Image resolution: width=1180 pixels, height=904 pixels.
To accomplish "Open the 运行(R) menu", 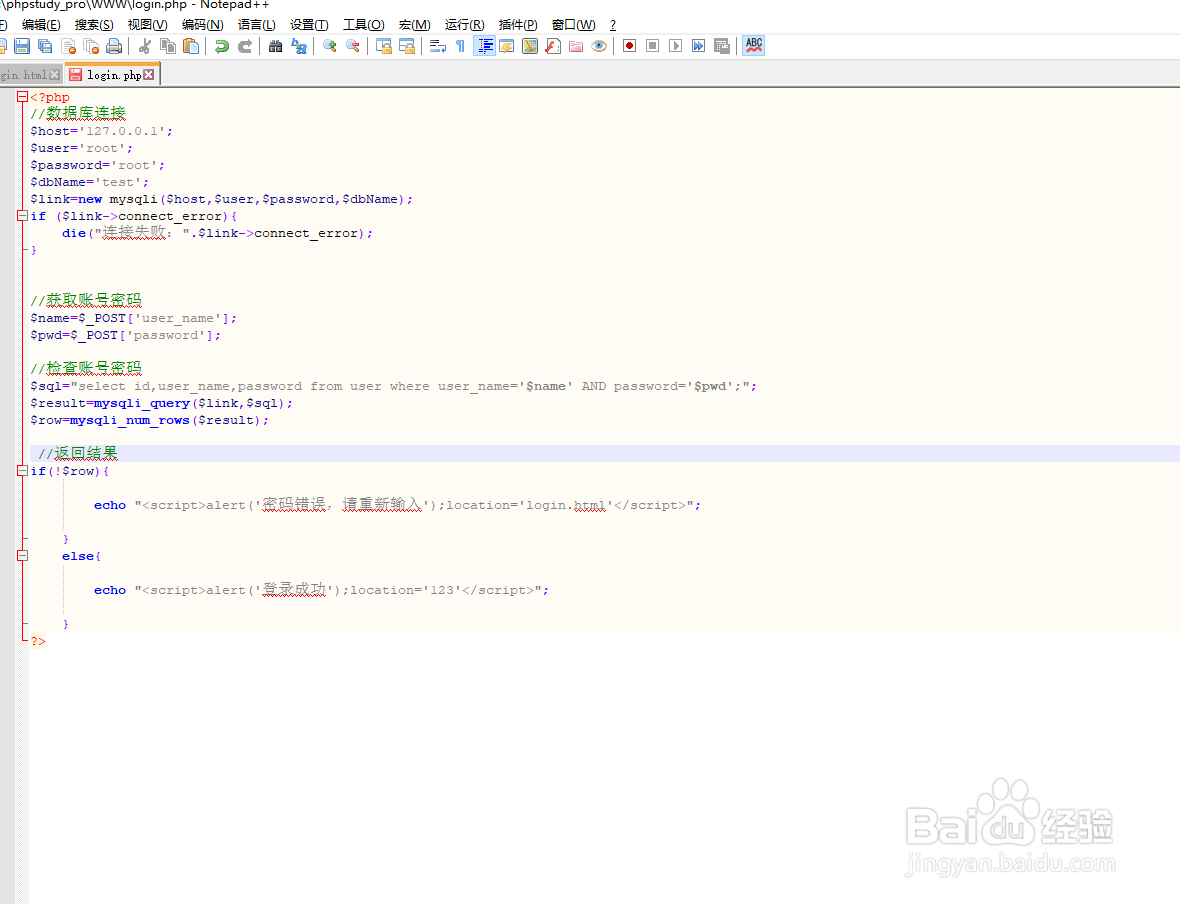I will [x=464, y=25].
